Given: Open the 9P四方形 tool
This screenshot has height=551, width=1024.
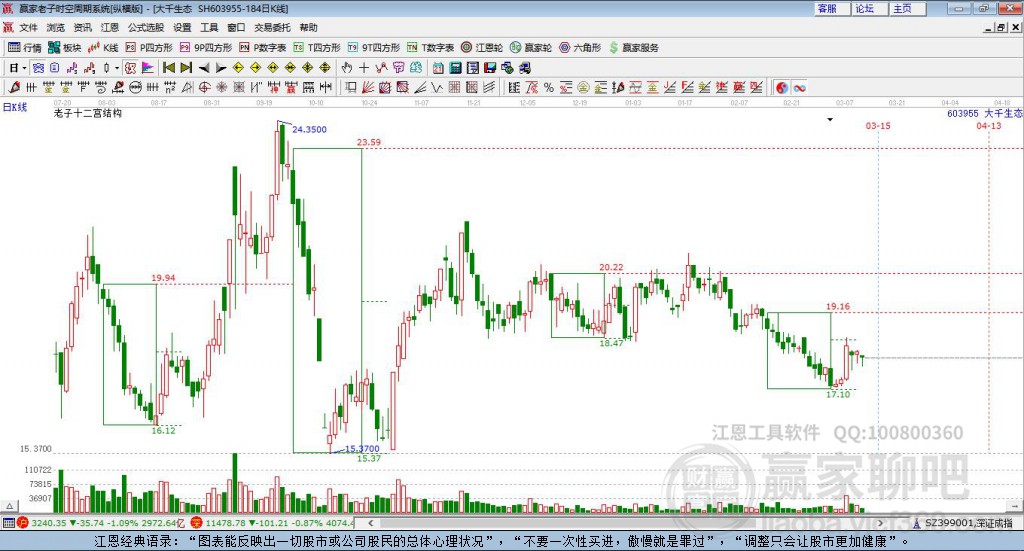Looking at the screenshot, I should [x=206, y=48].
